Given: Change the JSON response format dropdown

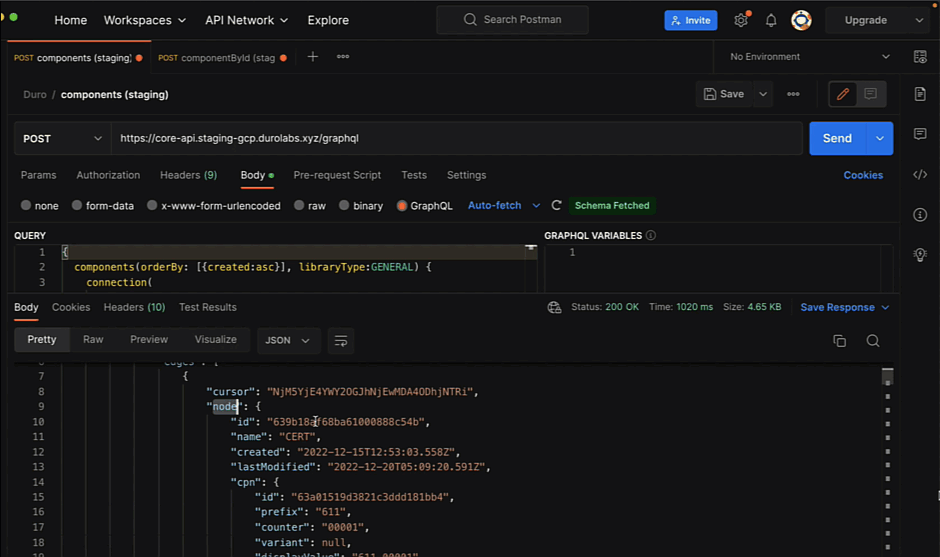Looking at the screenshot, I should [288, 341].
